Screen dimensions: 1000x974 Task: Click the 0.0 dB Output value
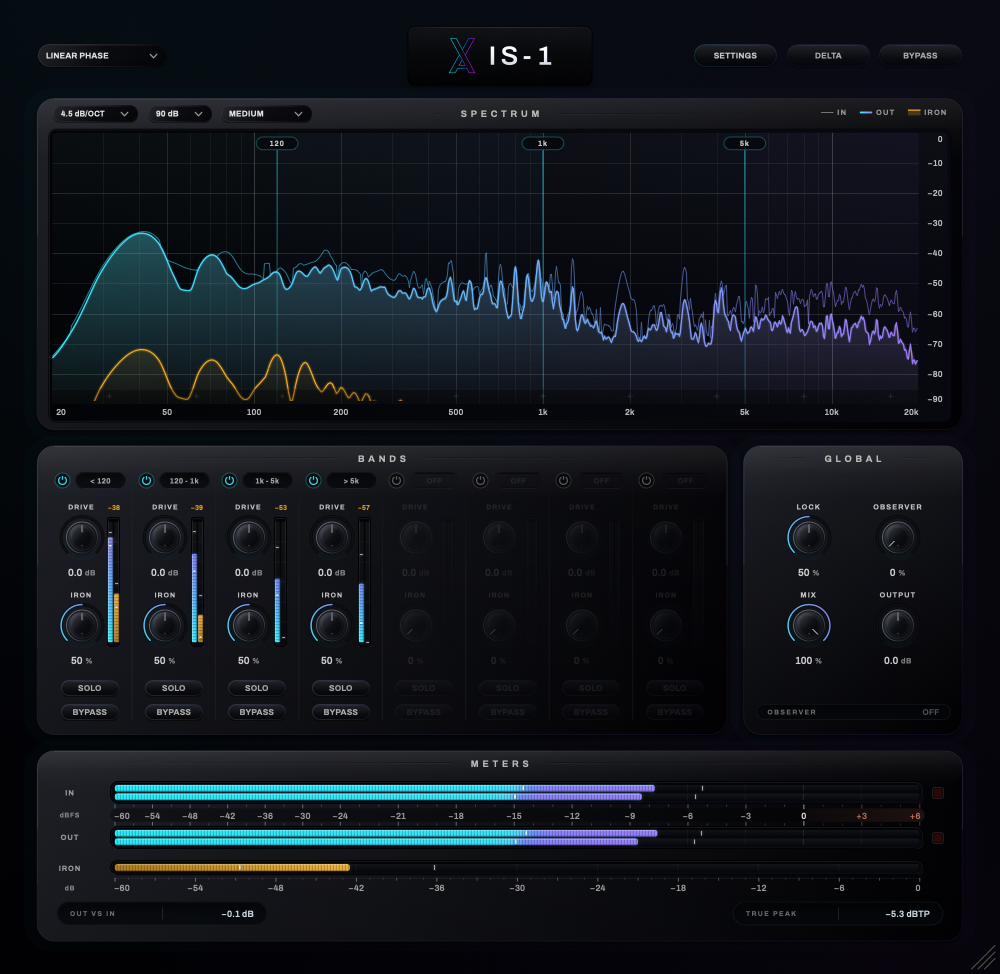tap(897, 661)
